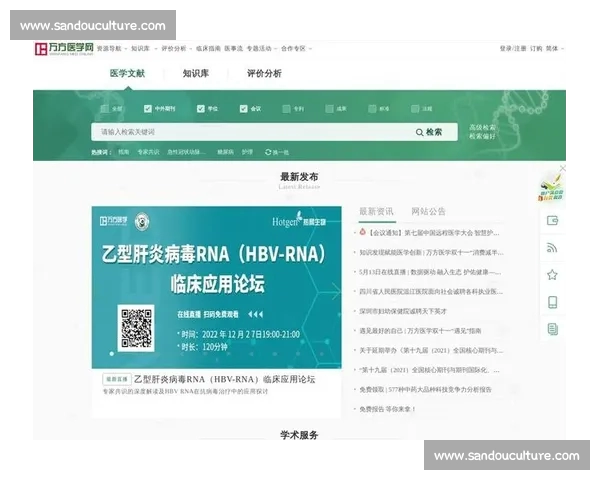The width and height of the screenshot is (600, 480).
Task: Open the RSS subscription sidebar icon
Action: pos(552,248)
